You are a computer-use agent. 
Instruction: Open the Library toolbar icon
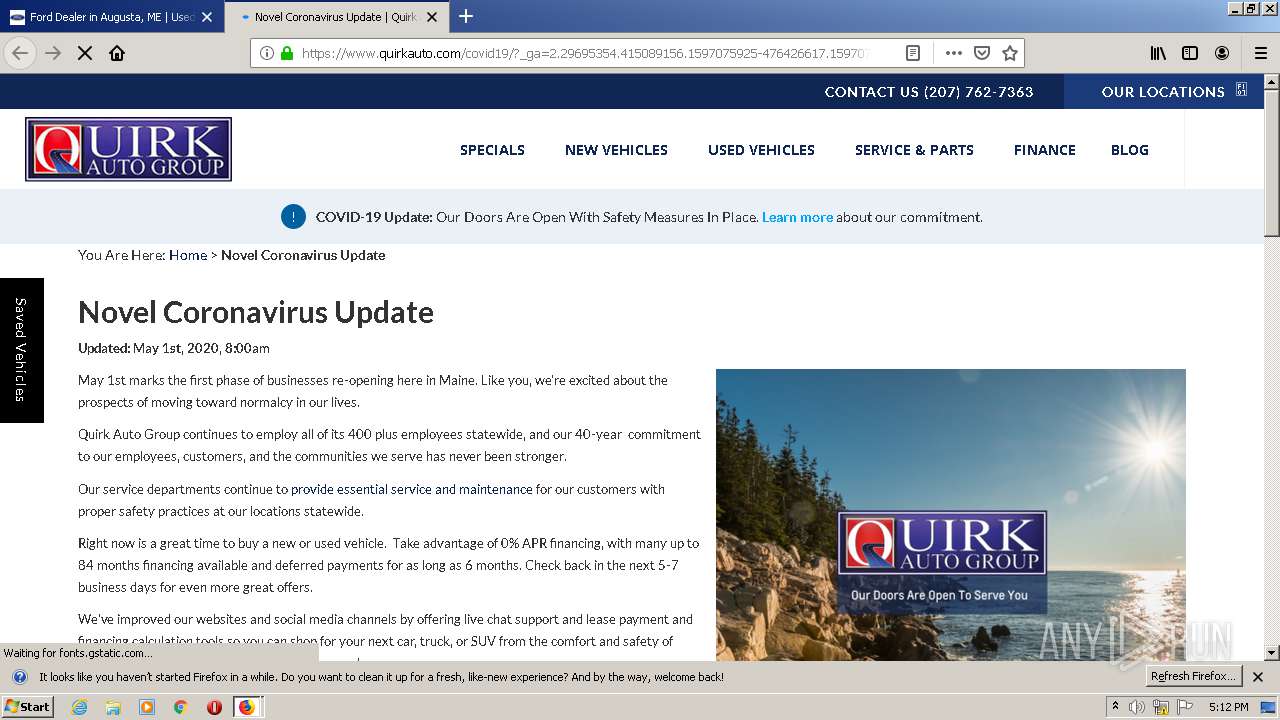(1158, 53)
